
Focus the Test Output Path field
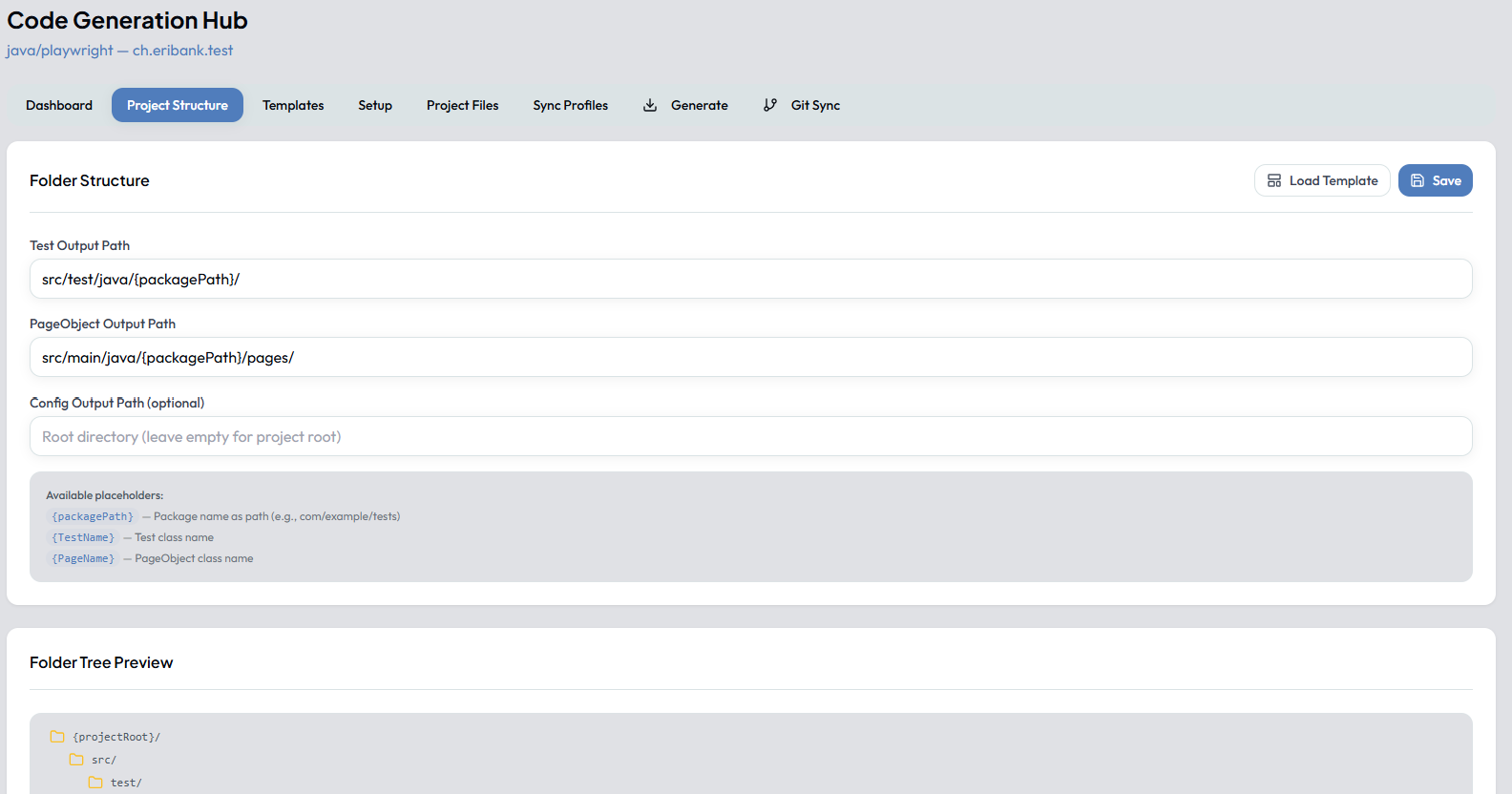coord(751,279)
